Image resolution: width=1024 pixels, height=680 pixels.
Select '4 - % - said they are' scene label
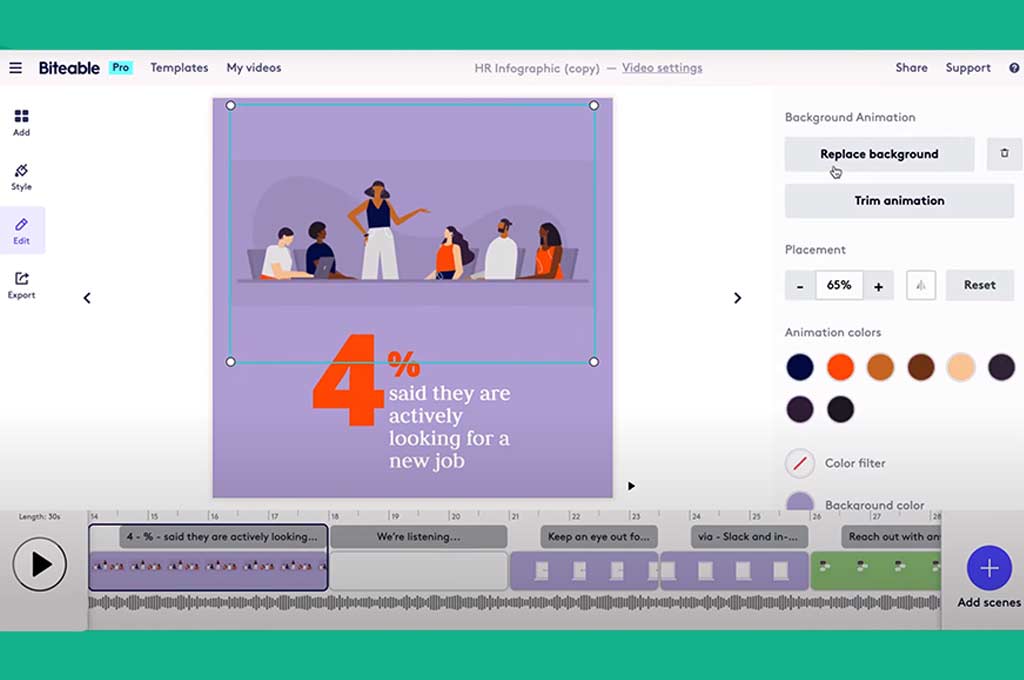tap(222, 537)
